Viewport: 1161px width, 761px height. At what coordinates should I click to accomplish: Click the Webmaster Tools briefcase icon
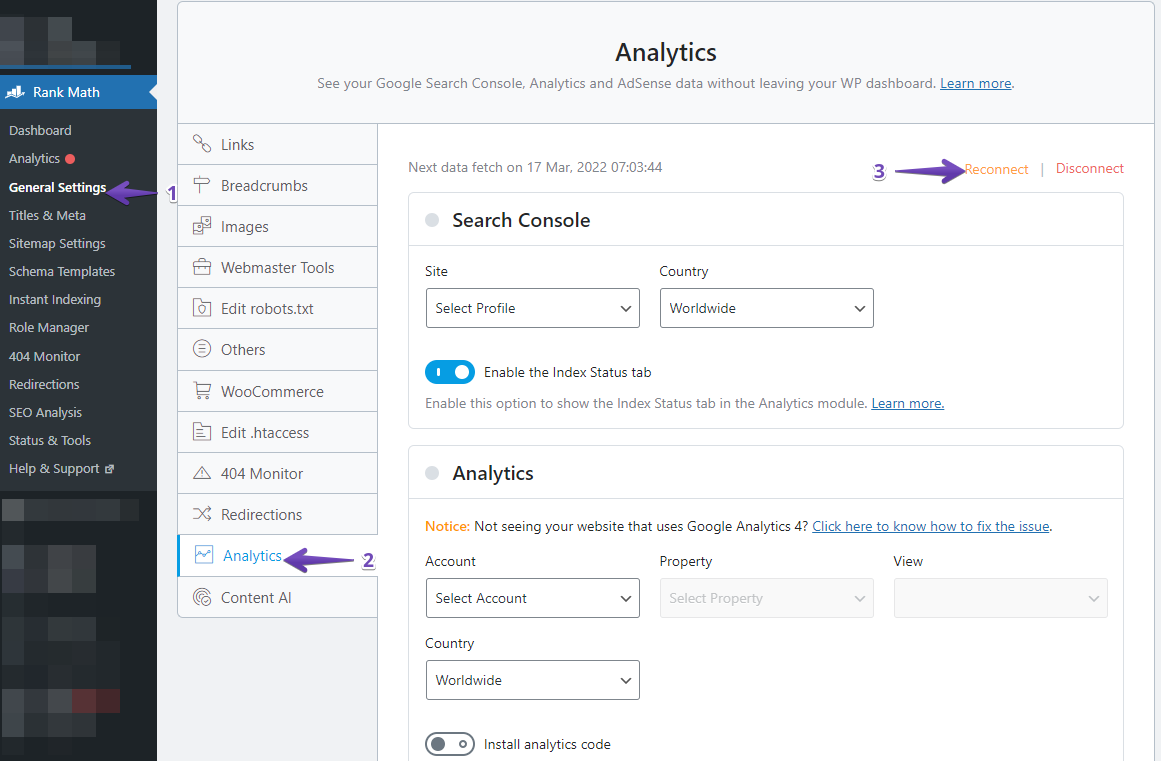(x=202, y=267)
